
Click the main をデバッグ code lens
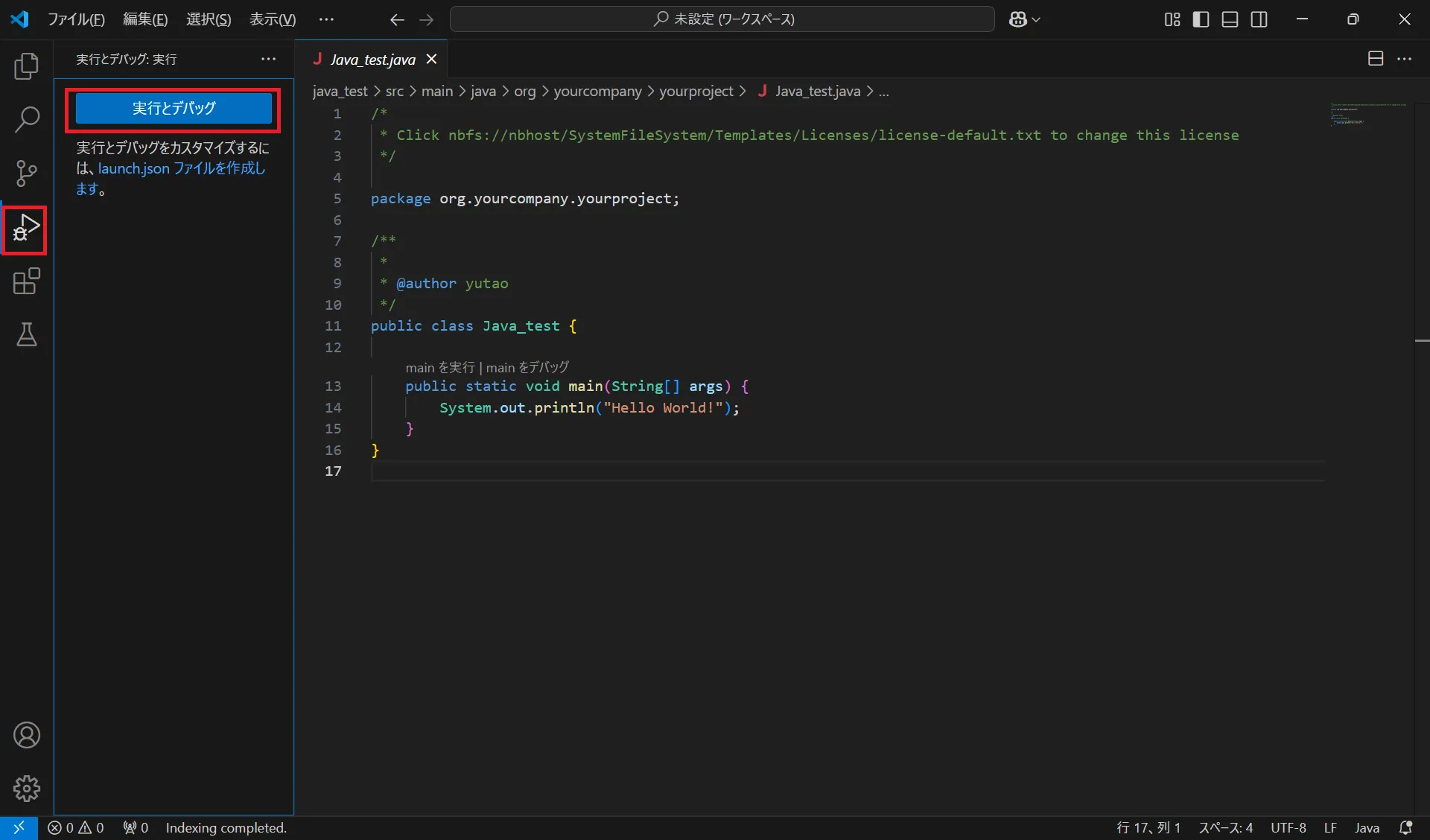527,367
